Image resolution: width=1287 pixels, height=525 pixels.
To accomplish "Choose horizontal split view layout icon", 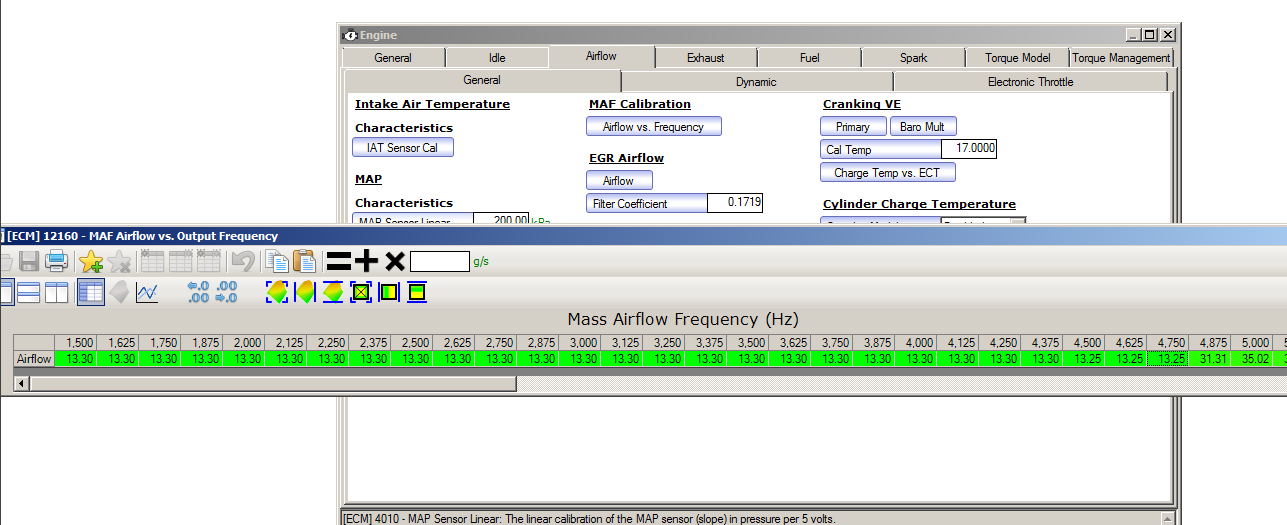I will (29, 293).
